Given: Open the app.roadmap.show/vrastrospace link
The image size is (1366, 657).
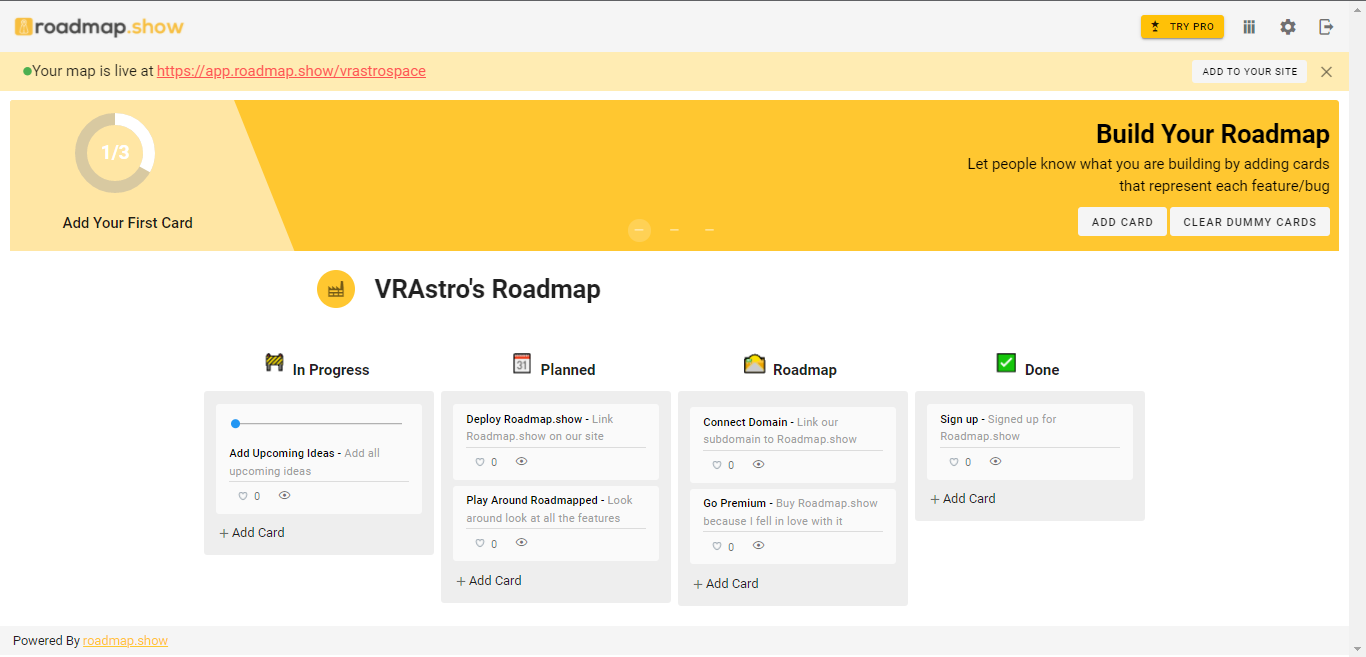Looking at the screenshot, I should (291, 71).
